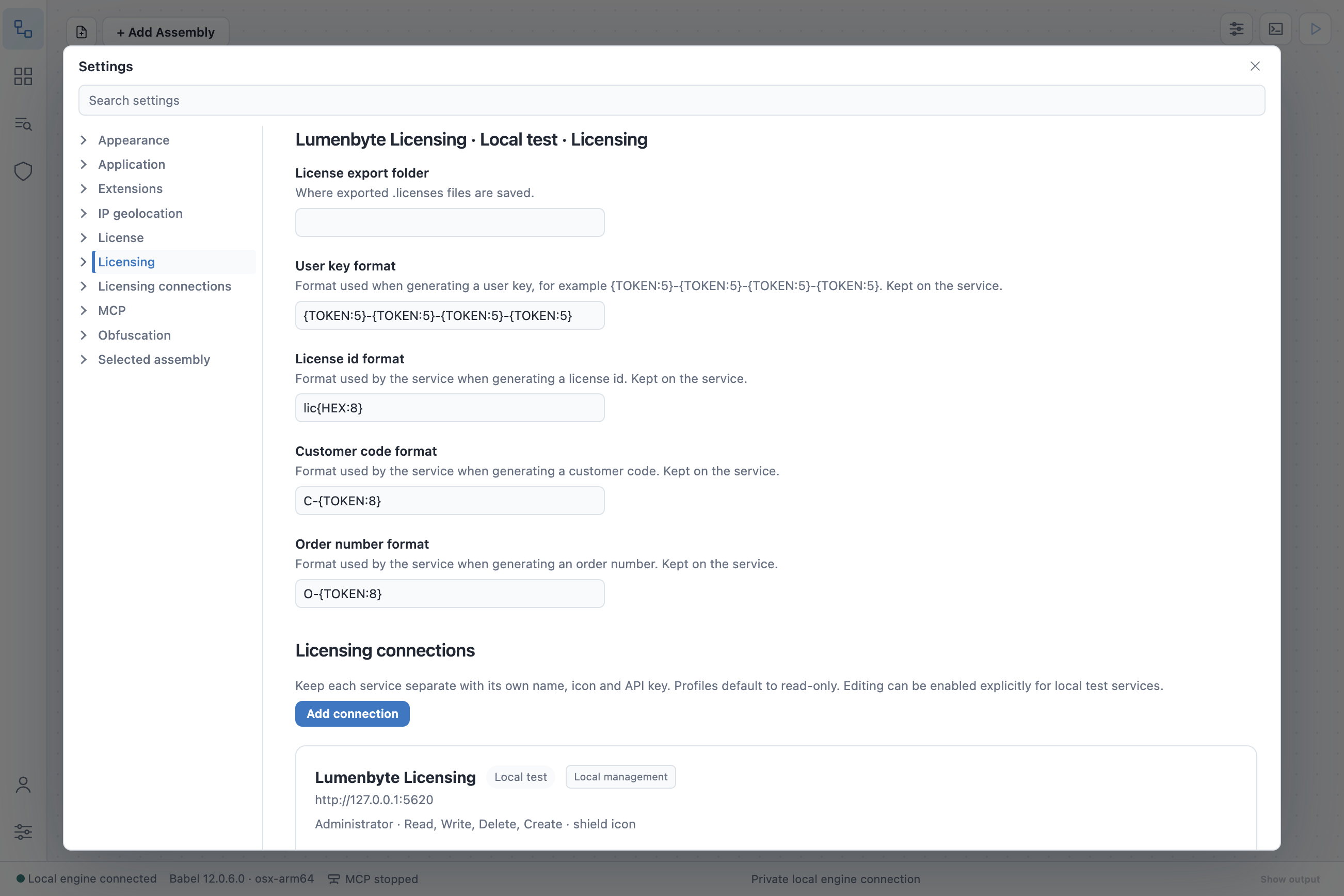Viewport: 1344px width, 896px height.
Task: Expand the Application chevron
Action: click(84, 165)
